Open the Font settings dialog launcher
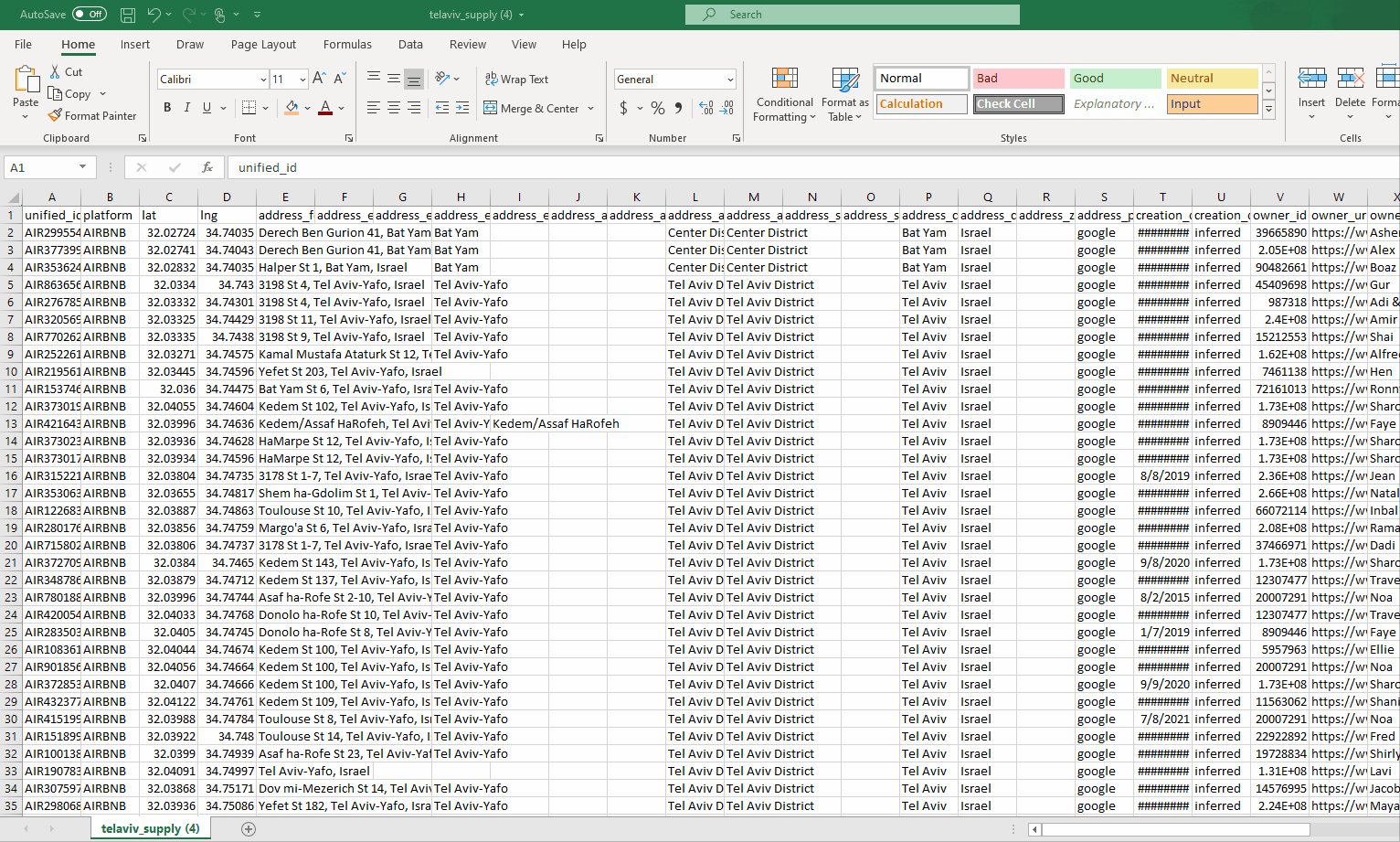Image resolution: width=1400 pixels, height=842 pixels. (349, 138)
